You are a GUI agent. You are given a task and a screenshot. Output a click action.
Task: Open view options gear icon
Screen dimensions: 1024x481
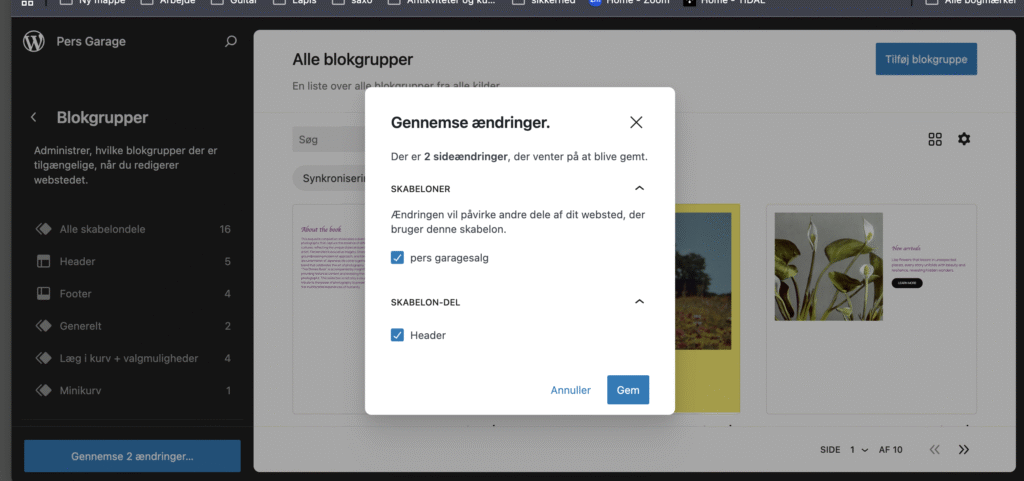pos(964,139)
